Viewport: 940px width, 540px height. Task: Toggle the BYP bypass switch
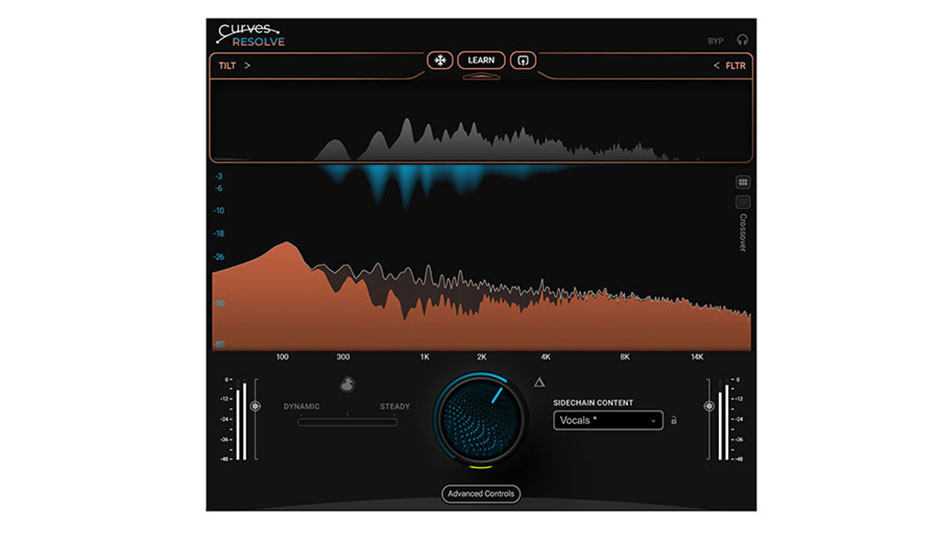pos(716,41)
